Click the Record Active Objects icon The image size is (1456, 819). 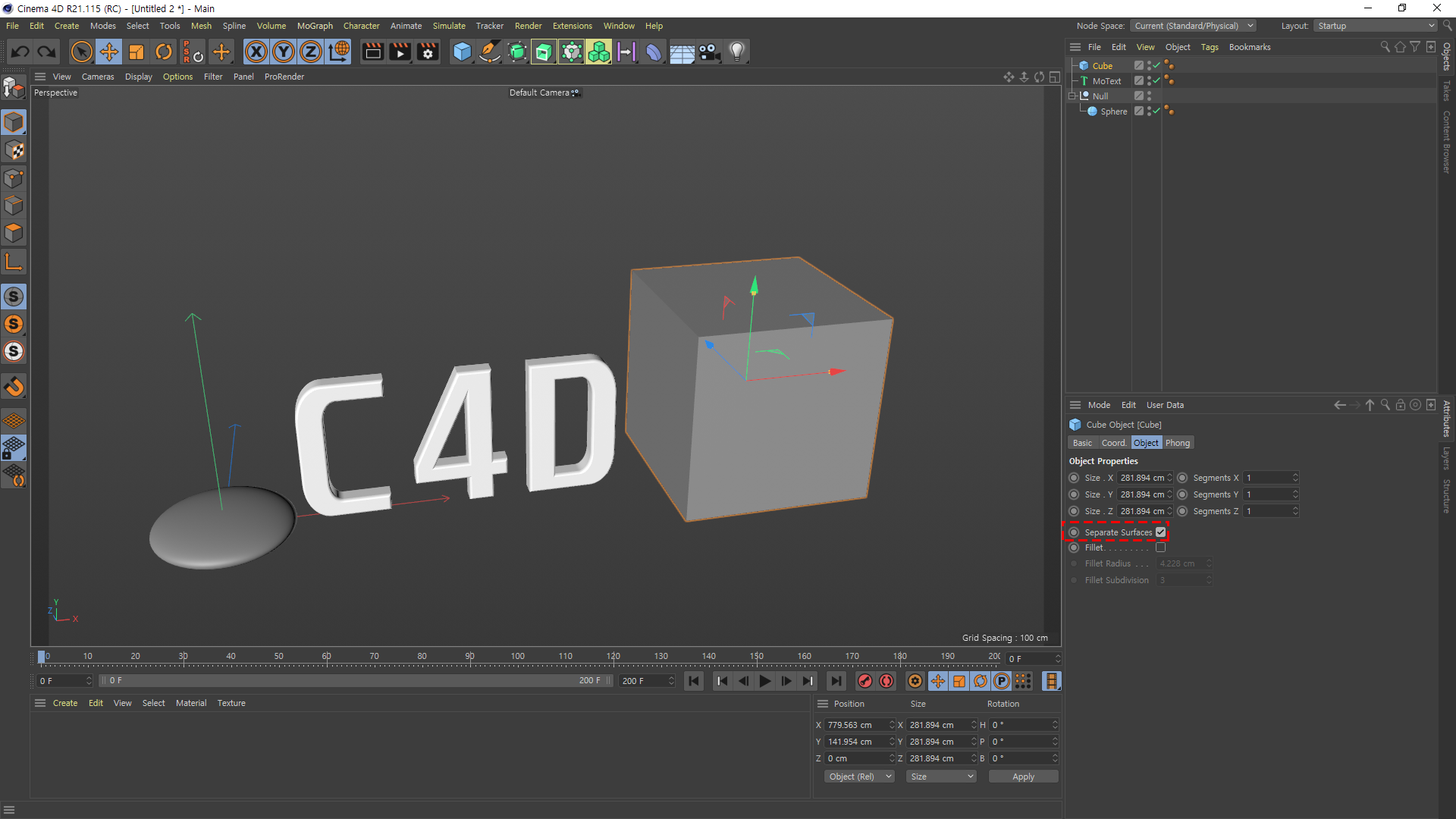[864, 681]
